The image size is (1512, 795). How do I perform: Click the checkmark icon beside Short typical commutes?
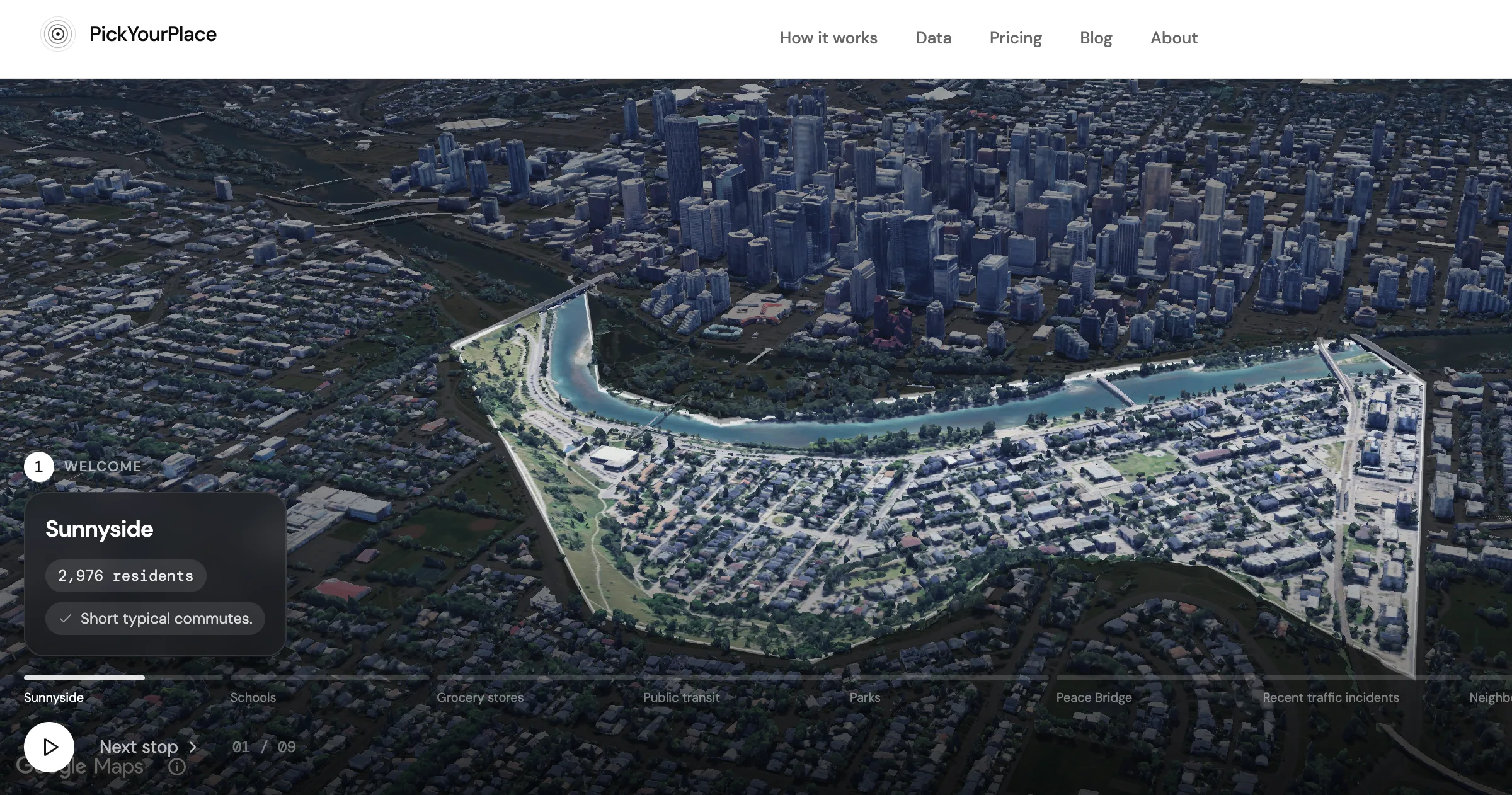point(65,619)
